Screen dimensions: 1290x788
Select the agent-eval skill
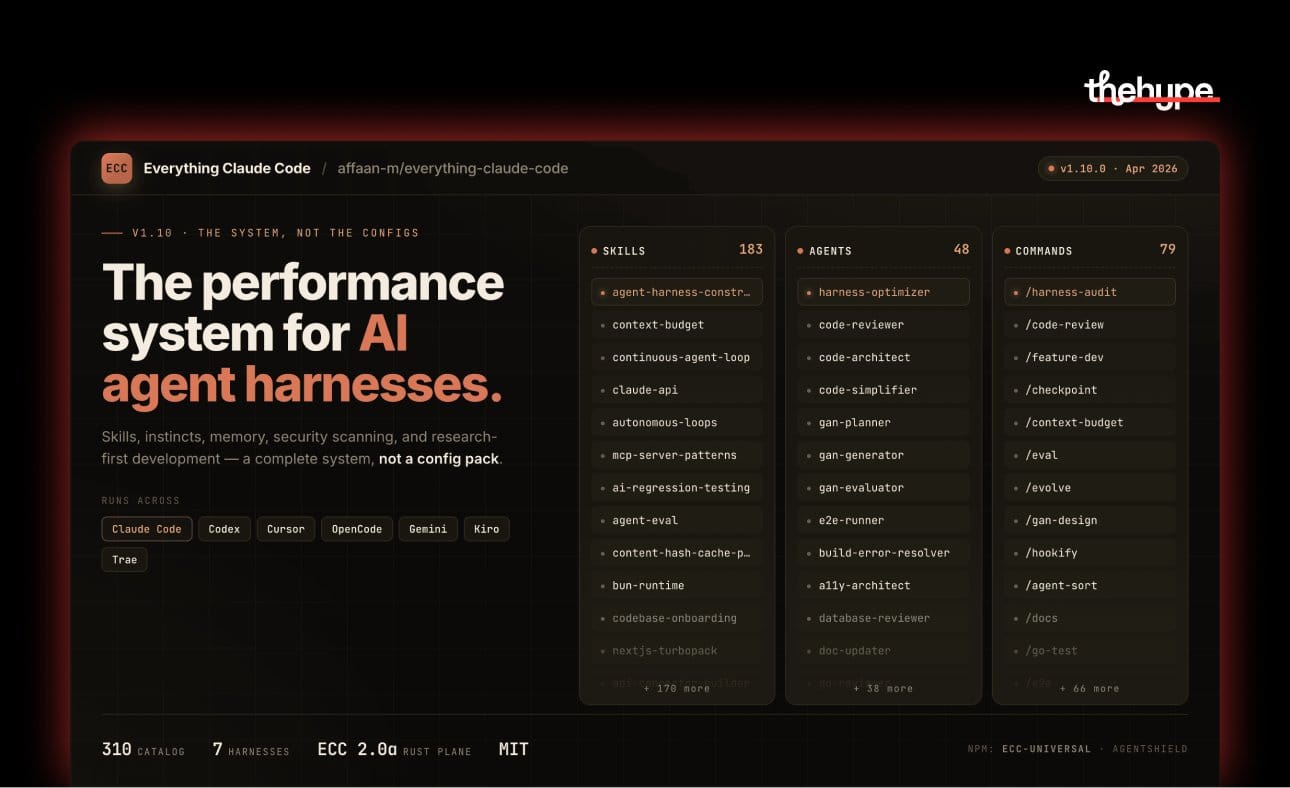tap(677, 520)
